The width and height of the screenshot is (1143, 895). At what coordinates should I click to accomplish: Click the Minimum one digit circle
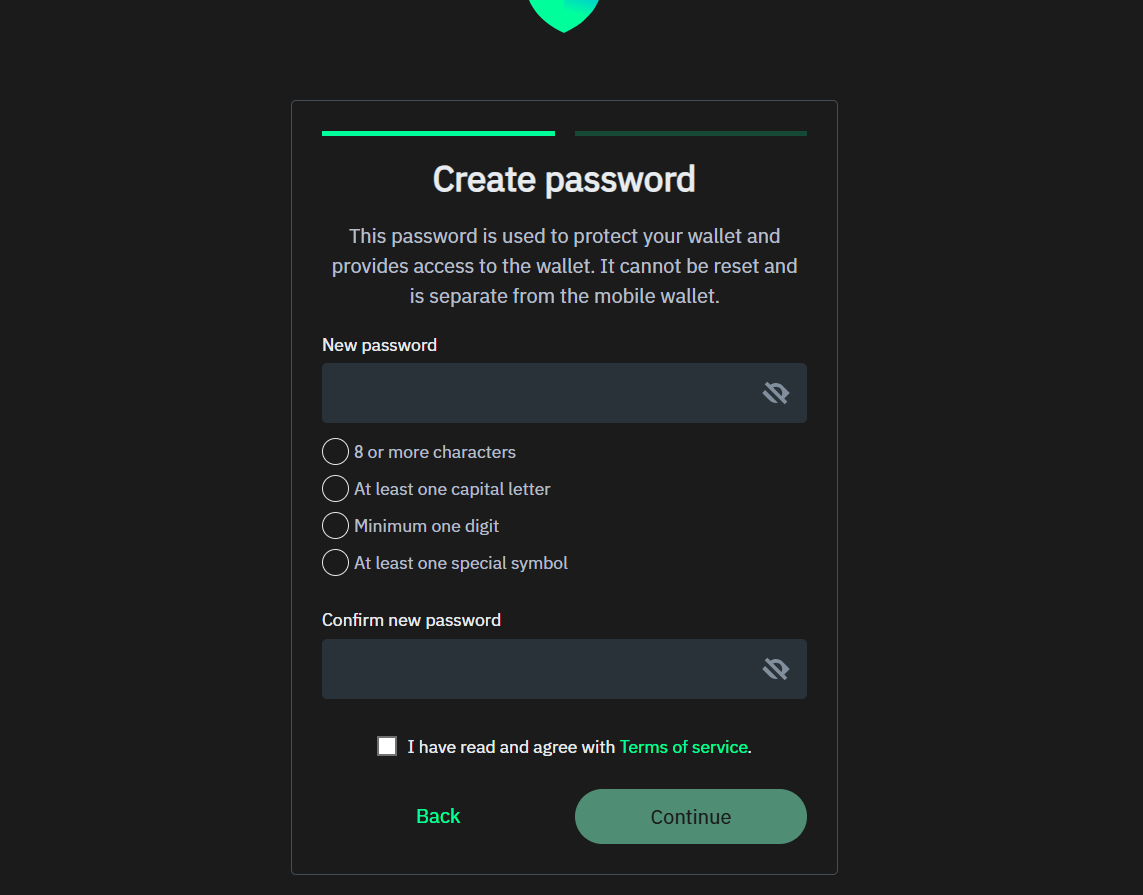[x=336, y=526]
